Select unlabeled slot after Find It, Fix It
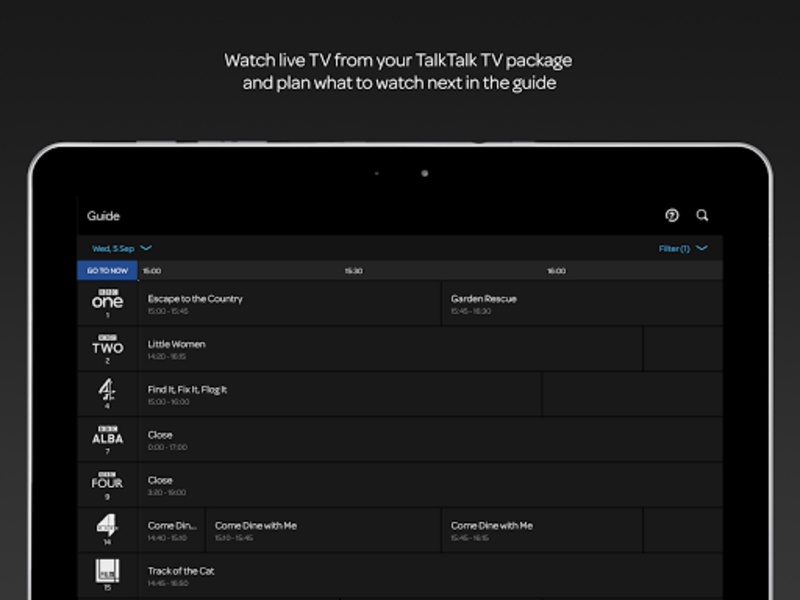 point(632,394)
